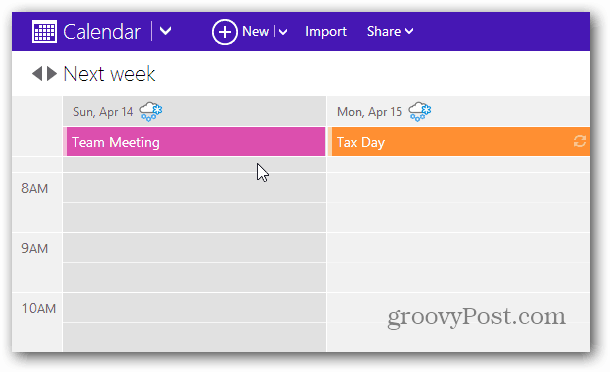This screenshot has height=372, width=610.
Task: Open the Import menu item
Action: coord(326,32)
